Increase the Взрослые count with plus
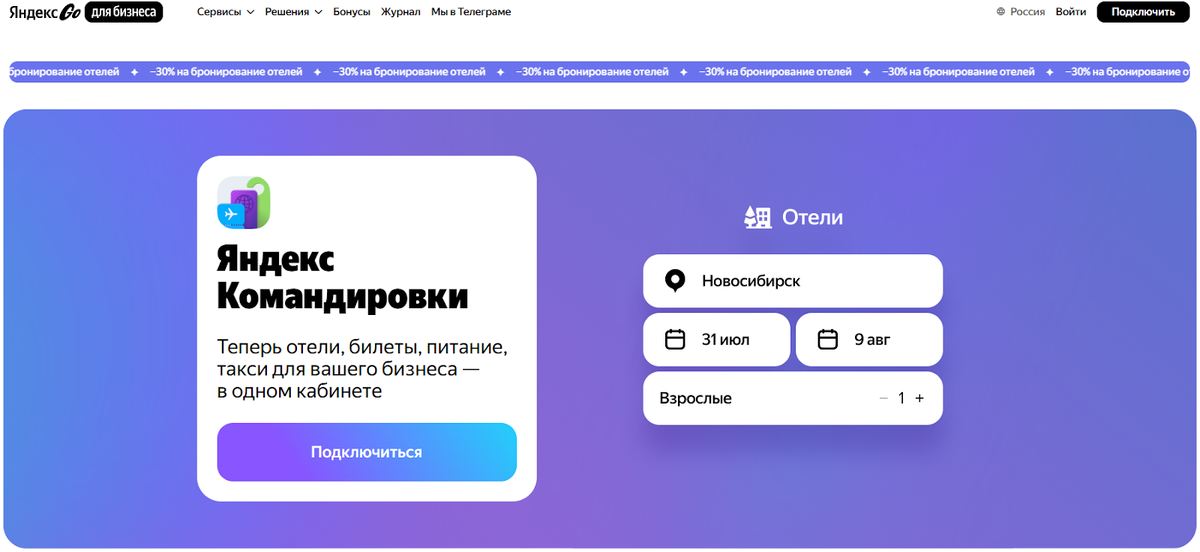Image resolution: width=1200 pixels, height=552 pixels. tap(919, 398)
